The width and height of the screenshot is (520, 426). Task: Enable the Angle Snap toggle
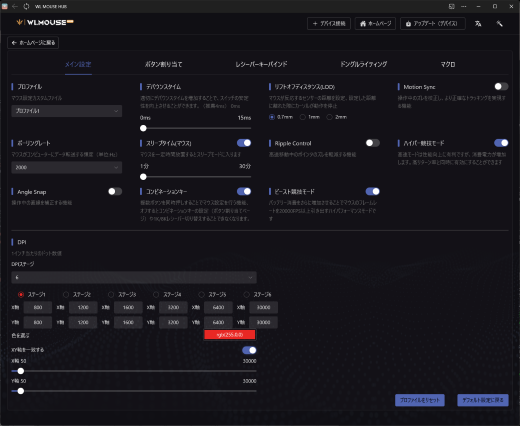pyautogui.click(x=115, y=191)
